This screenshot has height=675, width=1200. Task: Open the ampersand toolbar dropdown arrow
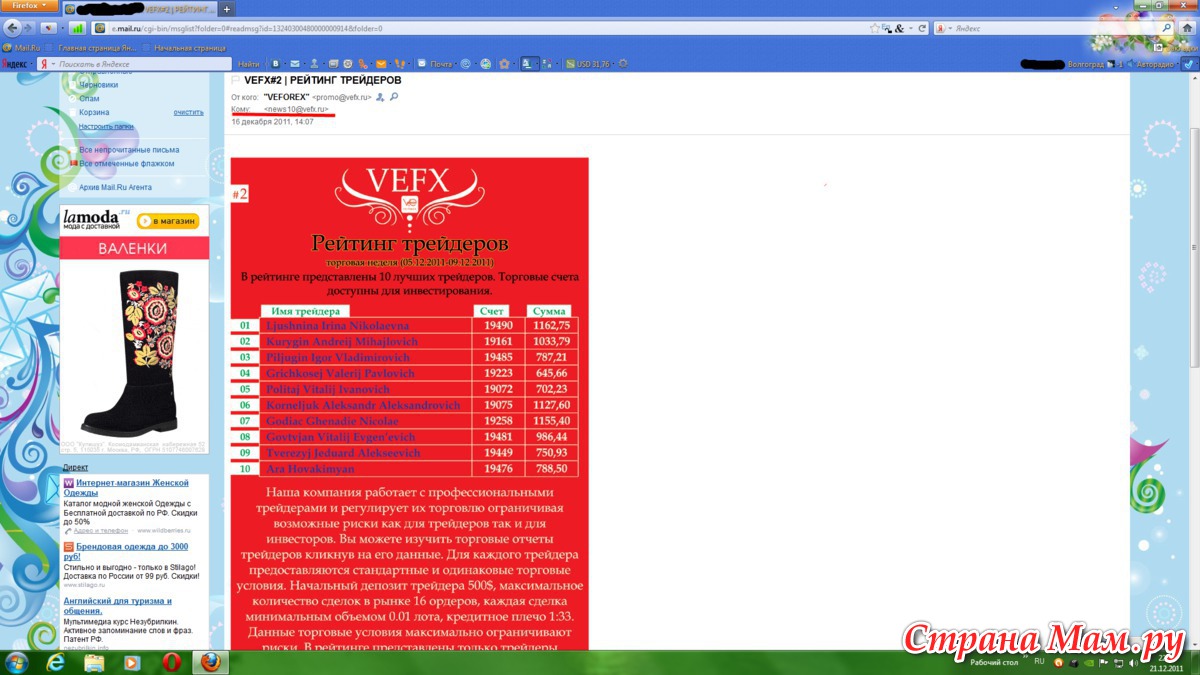[x=910, y=28]
